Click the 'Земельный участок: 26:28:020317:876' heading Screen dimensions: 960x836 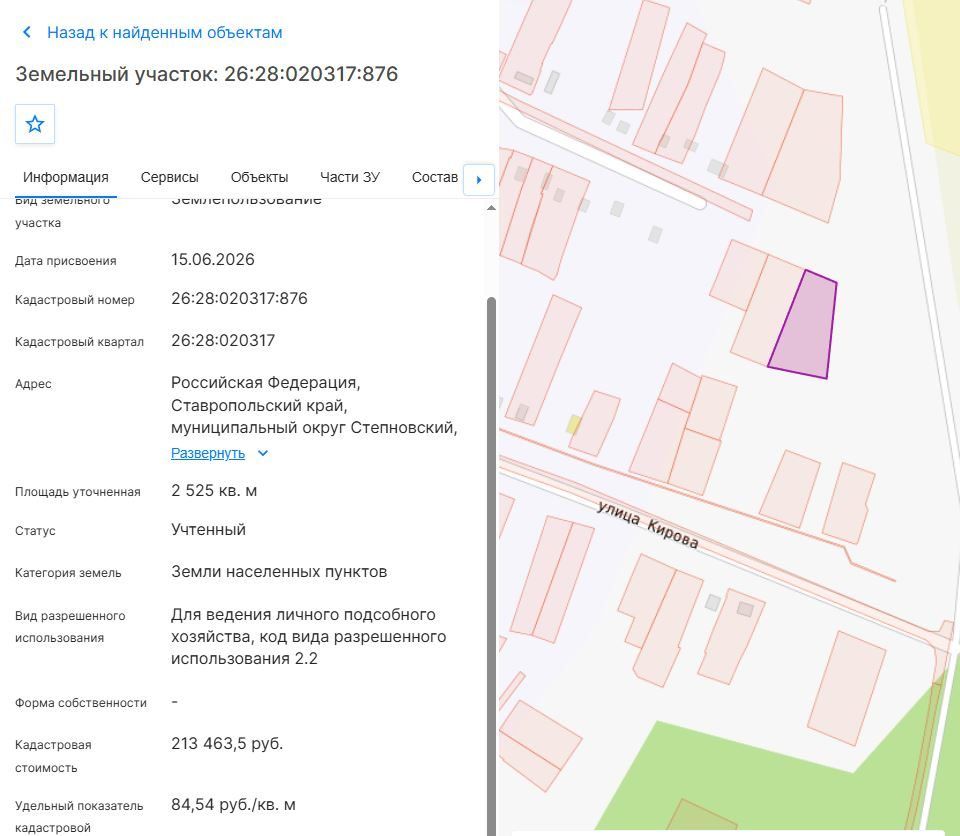tap(206, 74)
